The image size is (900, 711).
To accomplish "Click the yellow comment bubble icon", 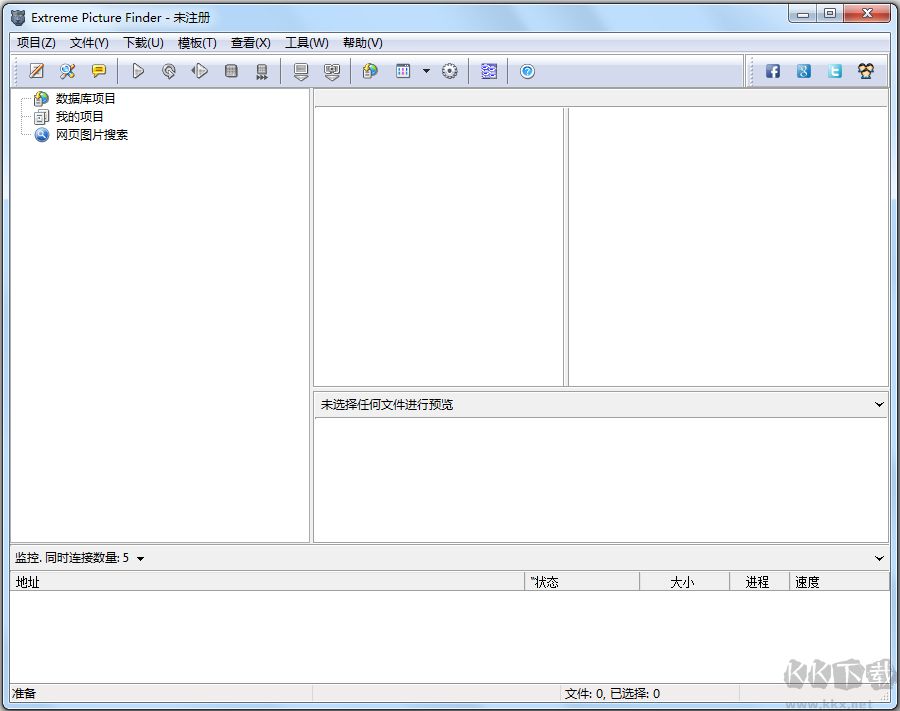I will [99, 70].
